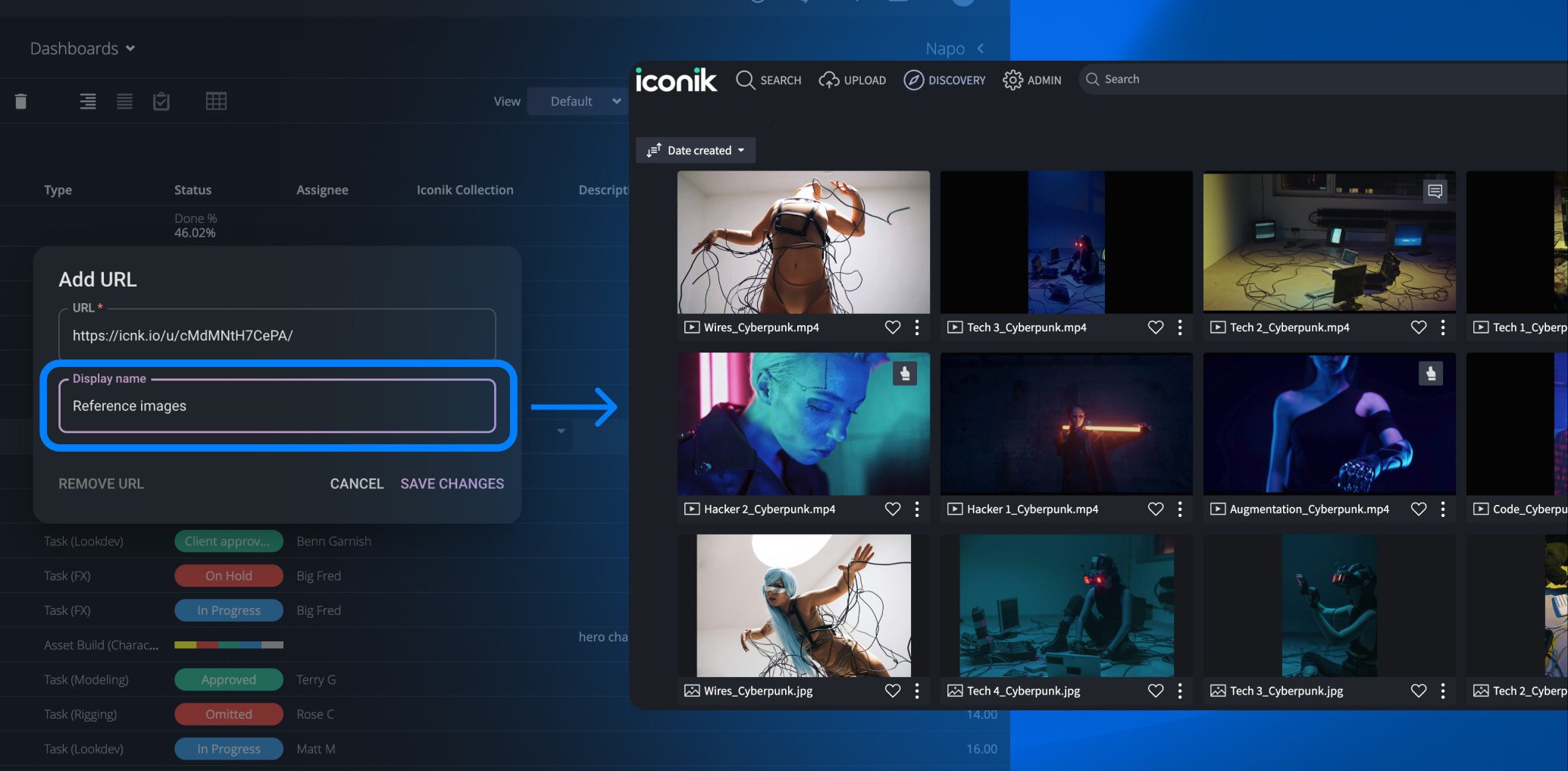Open the task checklist clipboard icon
Viewport: 1568px width, 771px height.
point(161,101)
